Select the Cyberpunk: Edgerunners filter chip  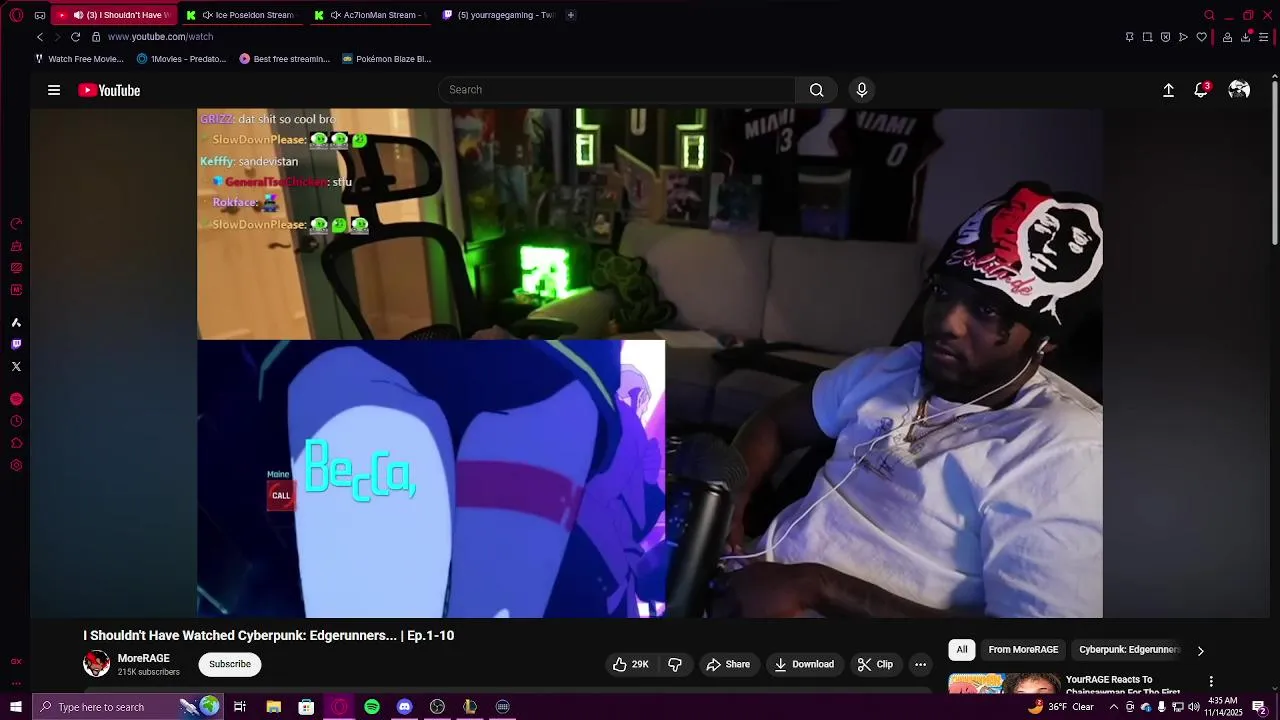click(x=1130, y=650)
